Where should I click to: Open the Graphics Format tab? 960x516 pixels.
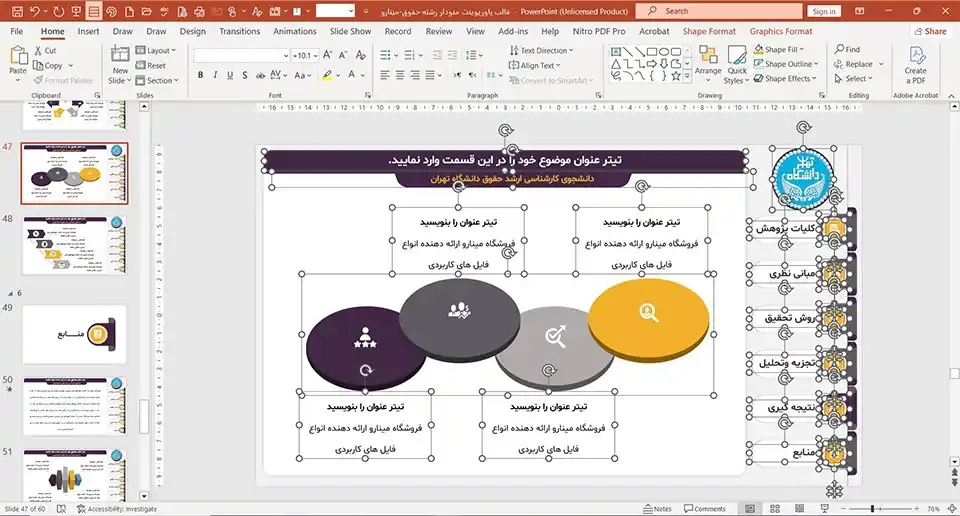781,31
